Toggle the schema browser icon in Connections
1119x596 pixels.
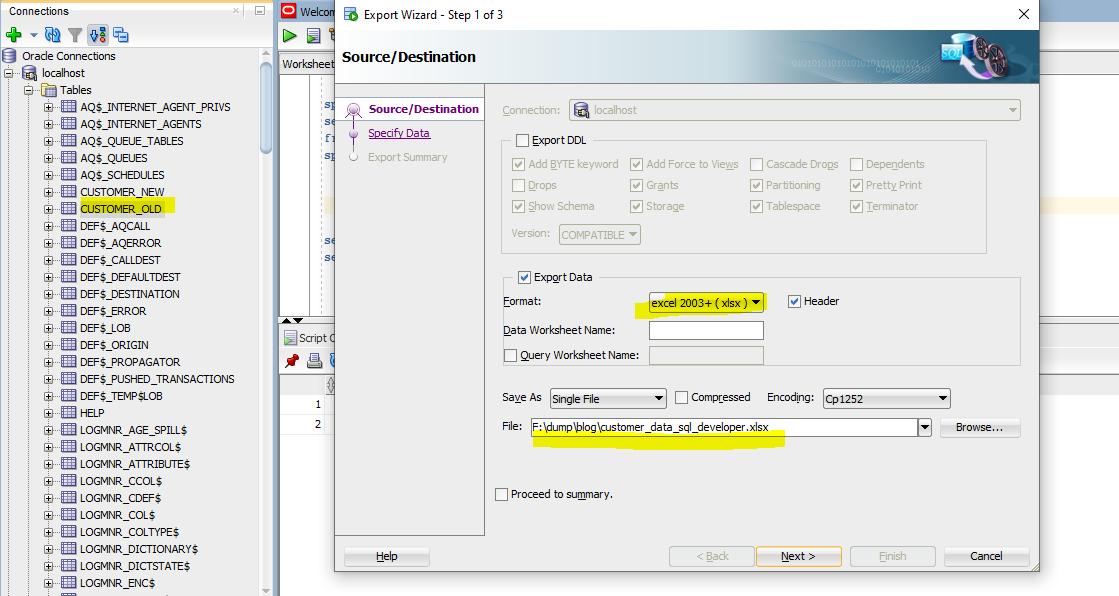(x=98, y=34)
